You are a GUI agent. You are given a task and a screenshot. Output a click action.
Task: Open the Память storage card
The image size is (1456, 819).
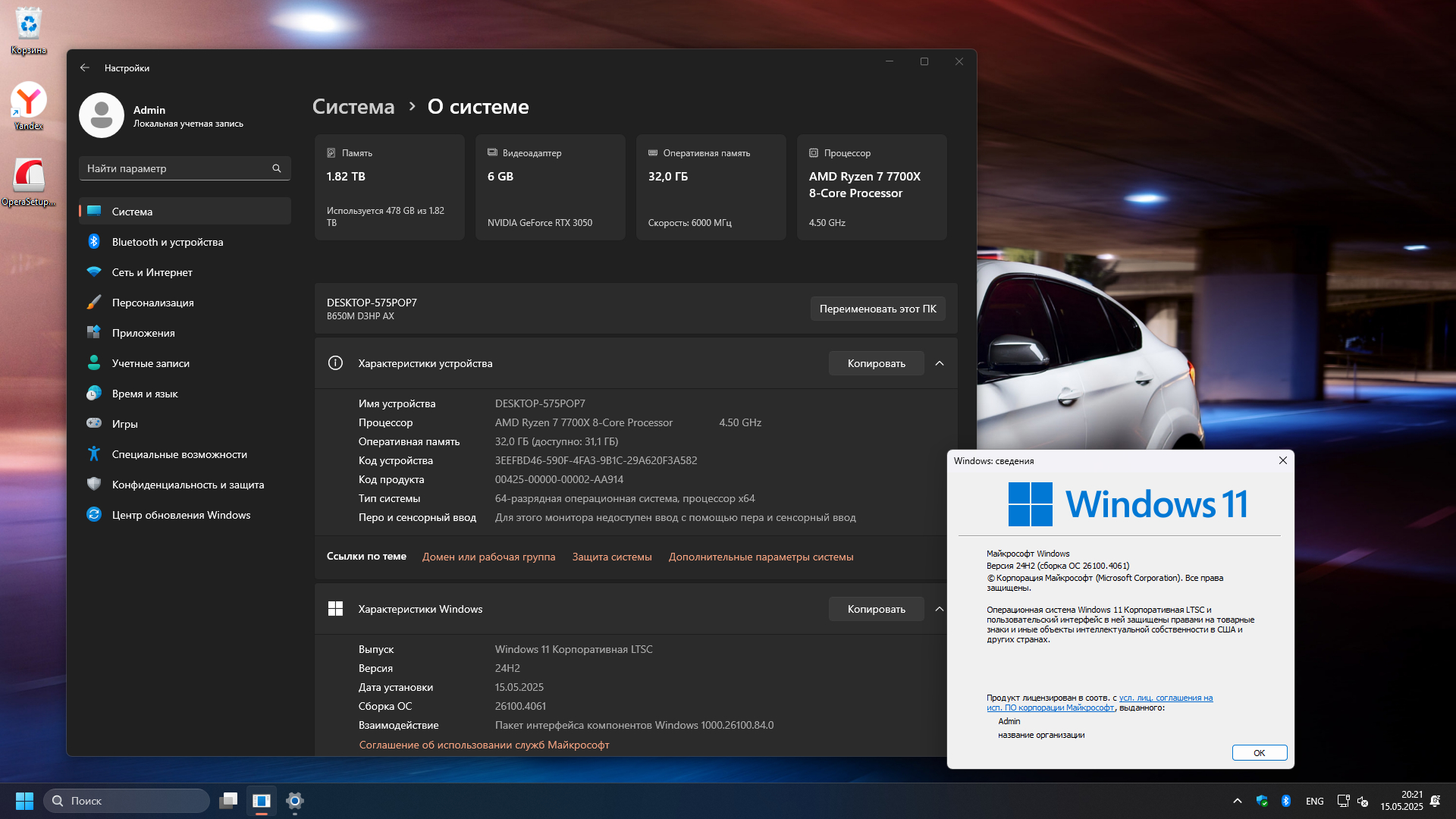tap(390, 187)
